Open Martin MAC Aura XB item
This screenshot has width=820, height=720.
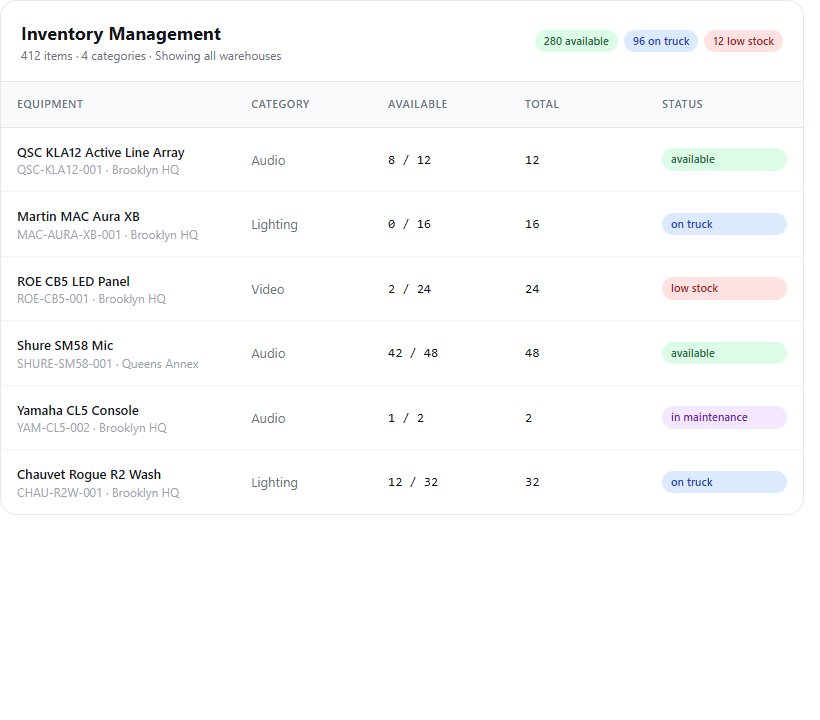[x=78, y=216]
